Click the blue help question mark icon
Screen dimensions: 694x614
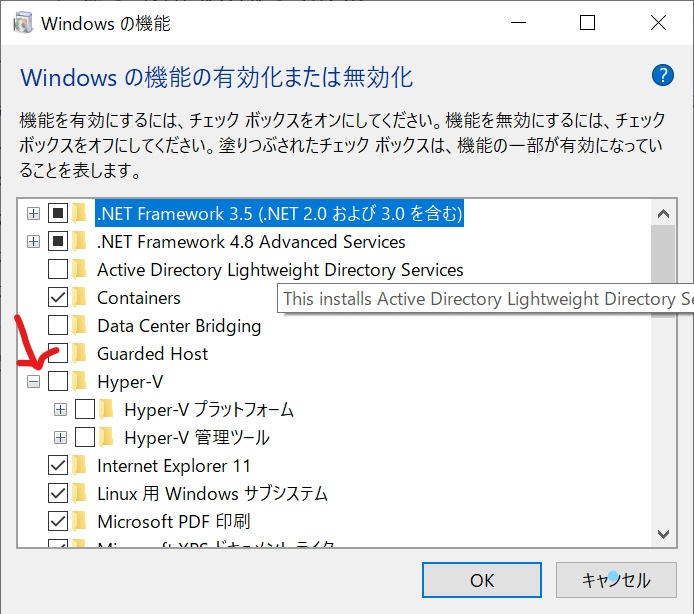662,75
